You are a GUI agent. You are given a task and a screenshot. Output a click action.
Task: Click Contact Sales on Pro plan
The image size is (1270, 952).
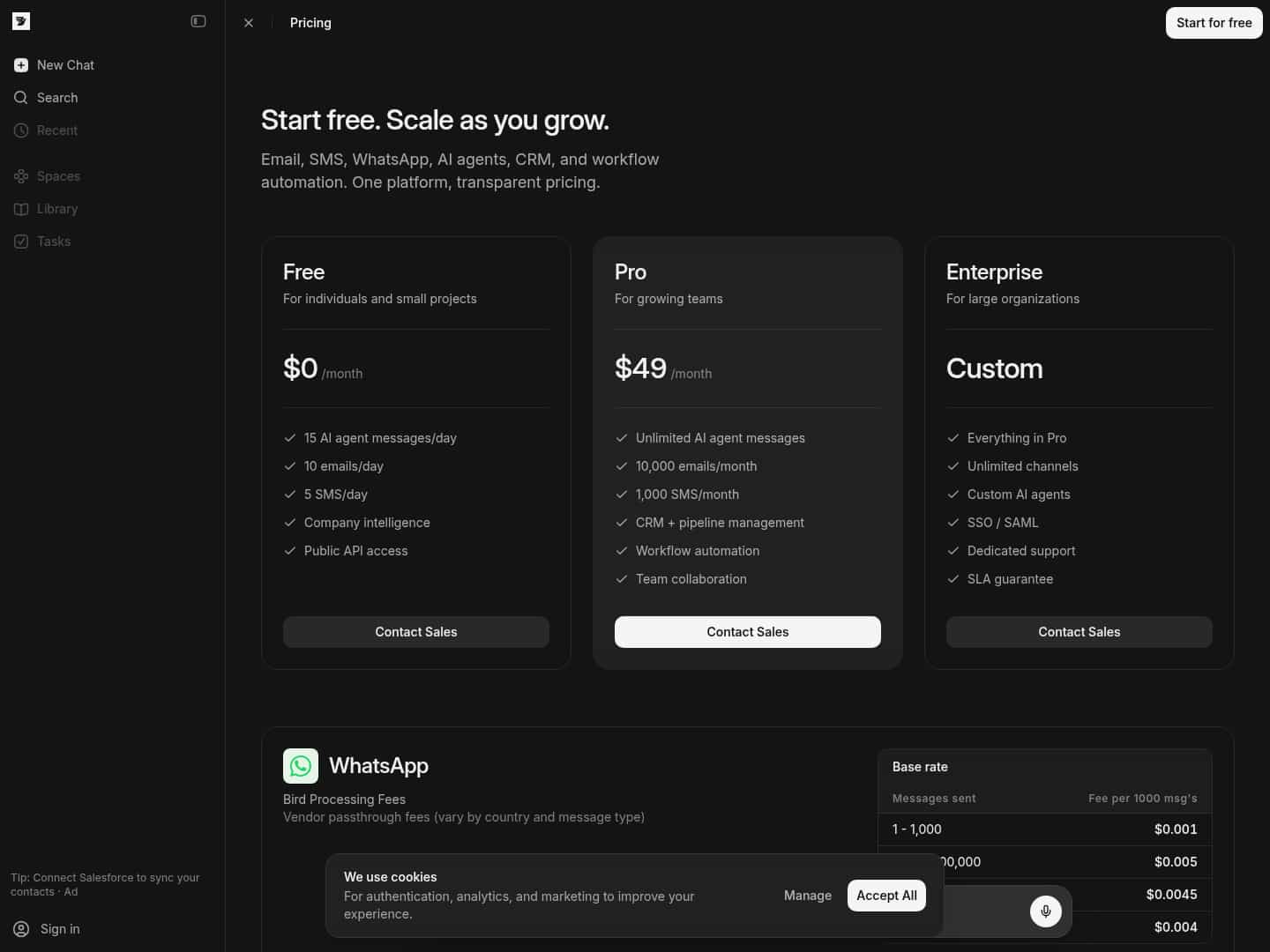coord(748,632)
